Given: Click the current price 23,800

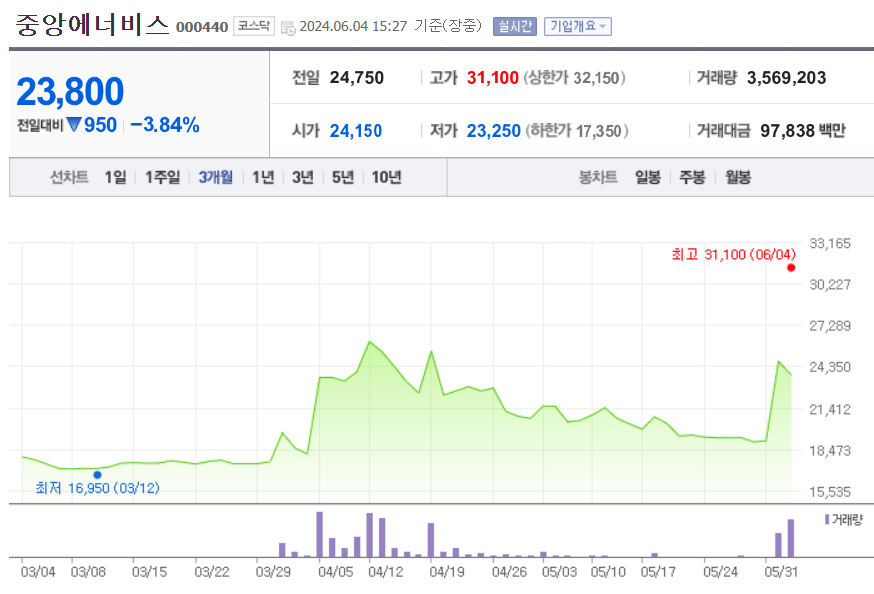Looking at the screenshot, I should [x=70, y=91].
